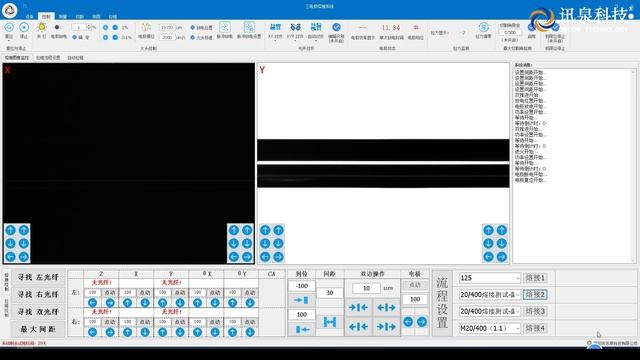Viewport: 640px width, 360px height.
Task: Click 右 row Z-axis right arrow
Action: (110, 332)
